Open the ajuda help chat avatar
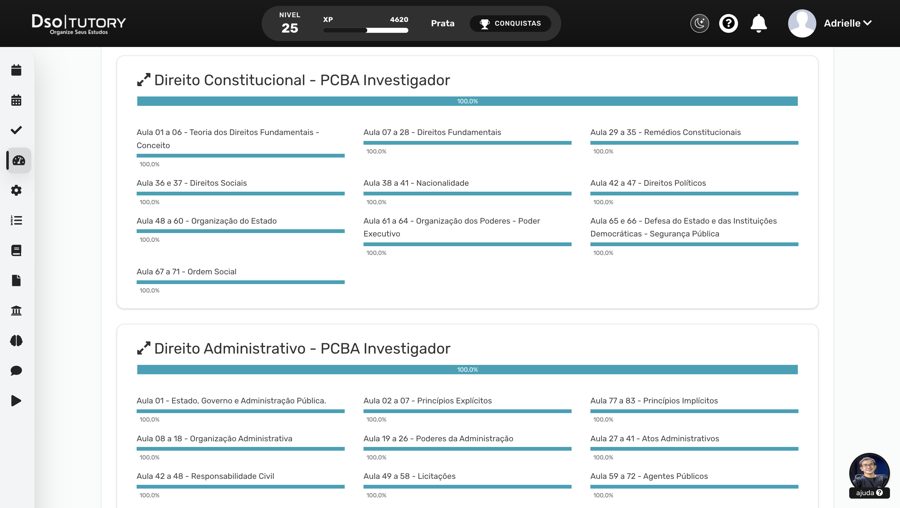900x508 pixels. [x=869, y=475]
